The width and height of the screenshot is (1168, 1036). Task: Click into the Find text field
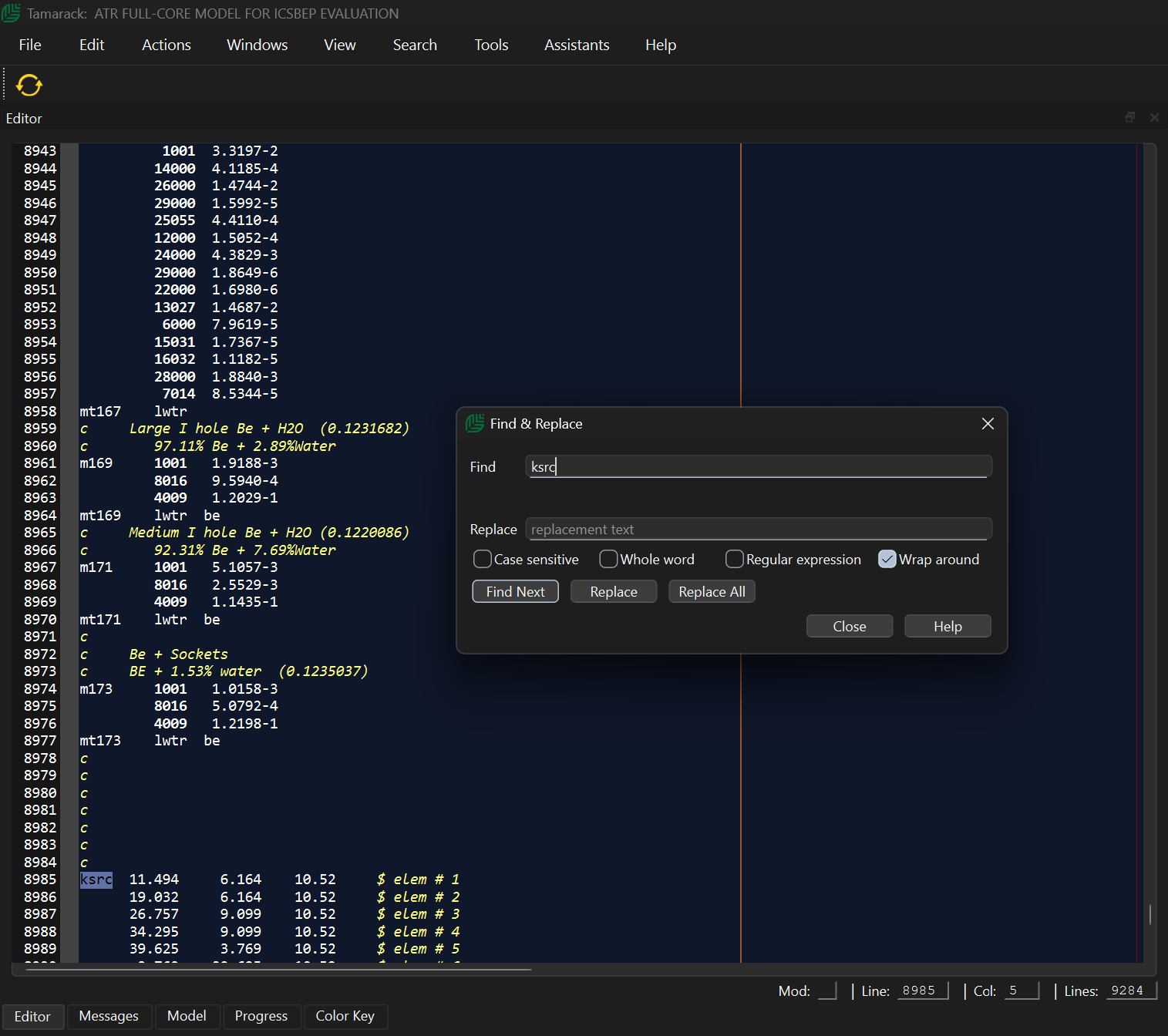point(759,466)
